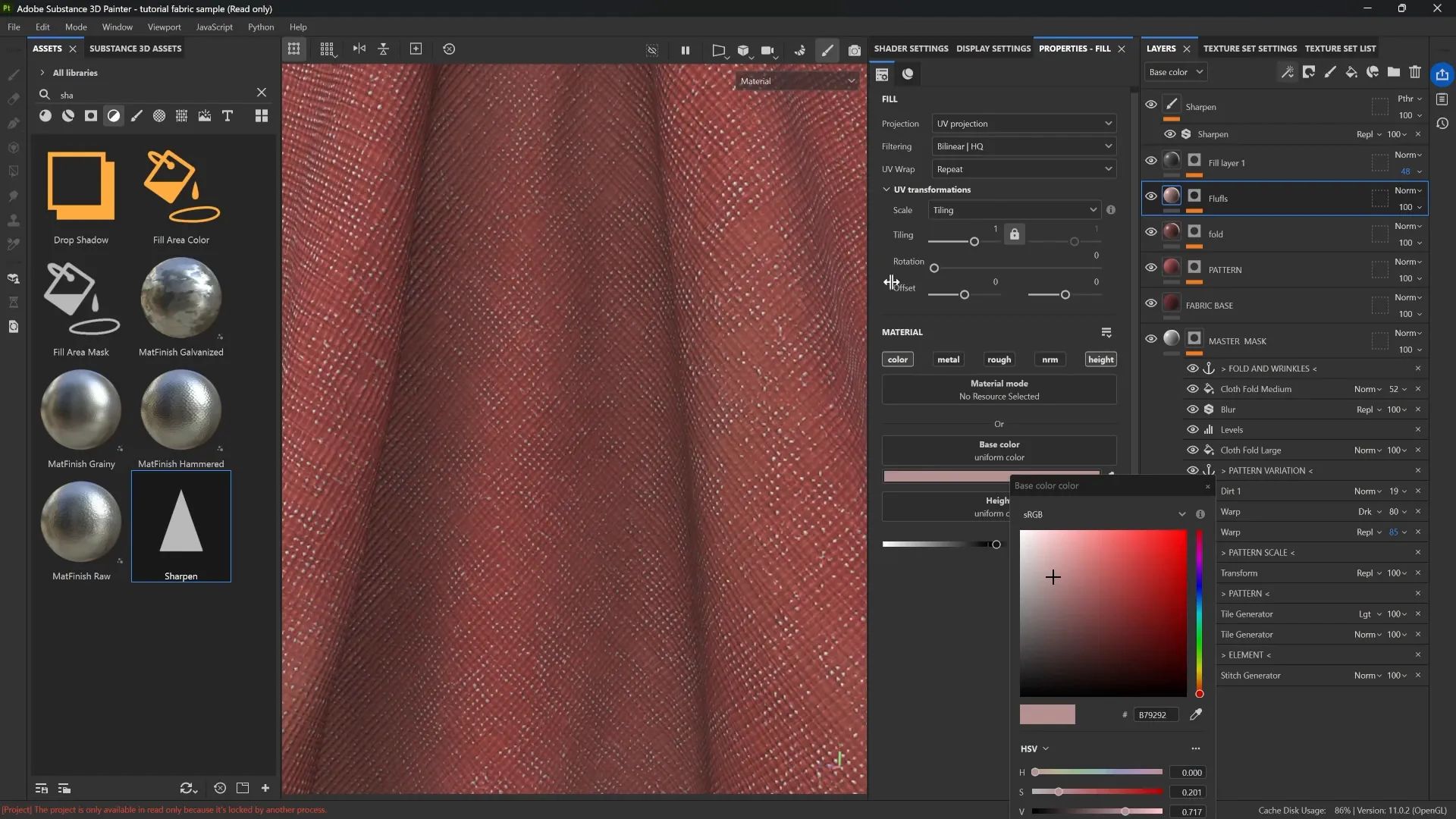Hide the Fluffs layer visibility
This screenshot has height=819, width=1456.
tap(1151, 196)
